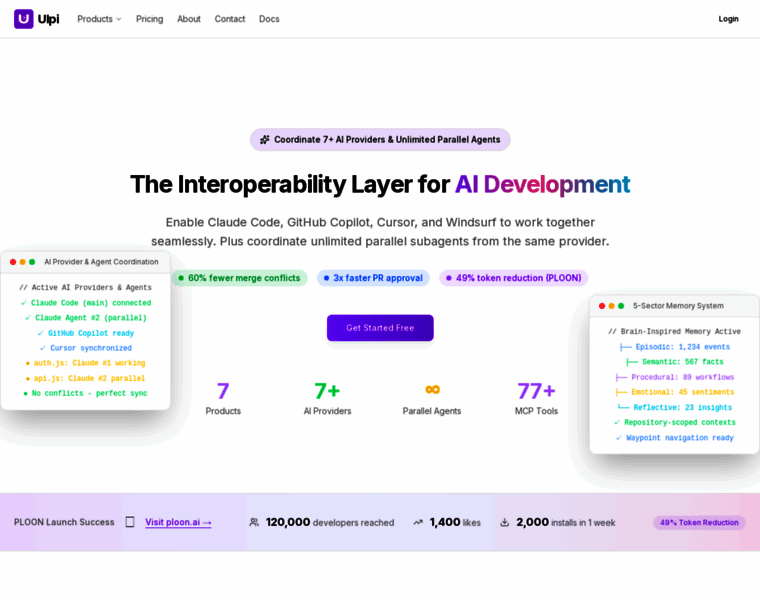Click the '// Active AI Providers & Agents' comment
Screen dimensions: 760x600
pos(85,287)
